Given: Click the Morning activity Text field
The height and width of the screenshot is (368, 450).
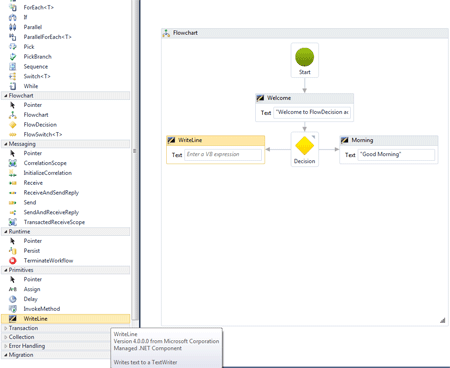Looking at the screenshot, I should point(396,154).
